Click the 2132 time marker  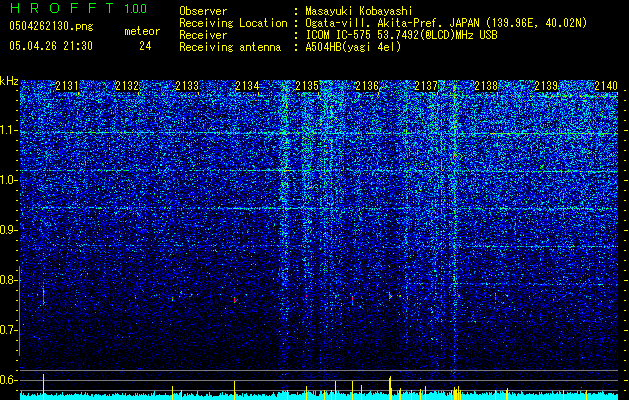(127, 86)
